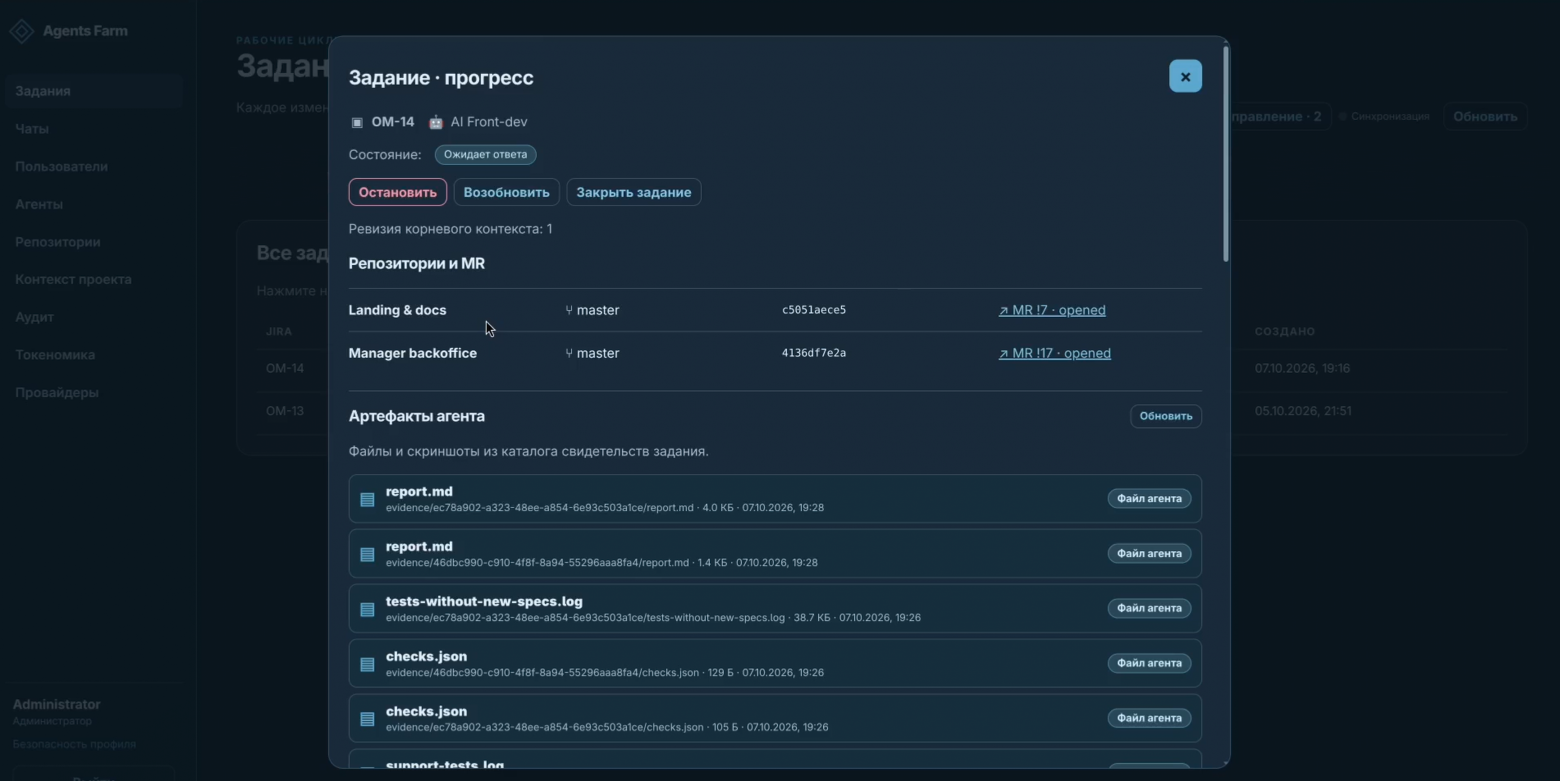Click date 07.10.2026, 19:16 in background table

coord(1302,368)
